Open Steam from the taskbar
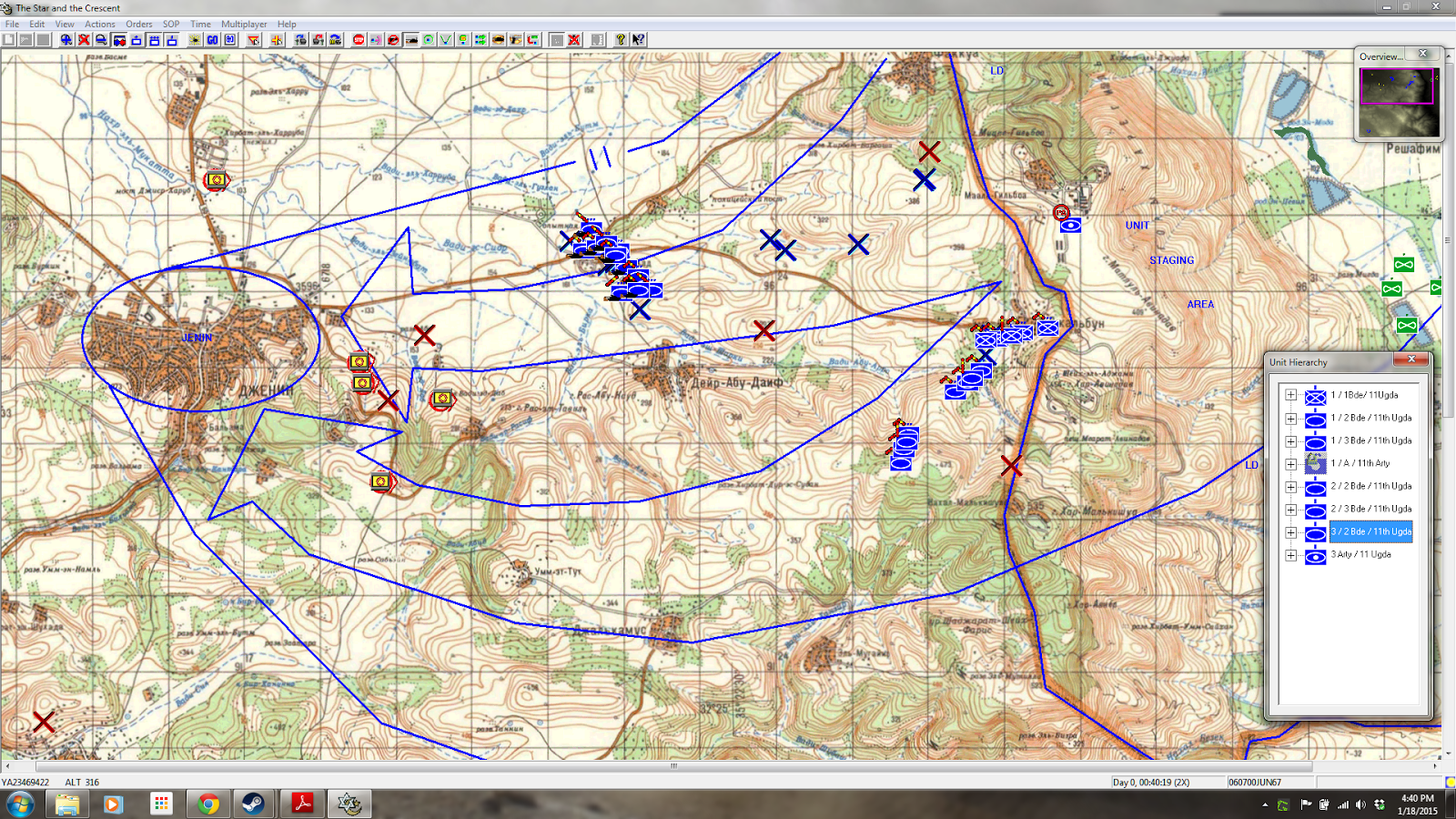The width and height of the screenshot is (1456, 819). (x=253, y=804)
